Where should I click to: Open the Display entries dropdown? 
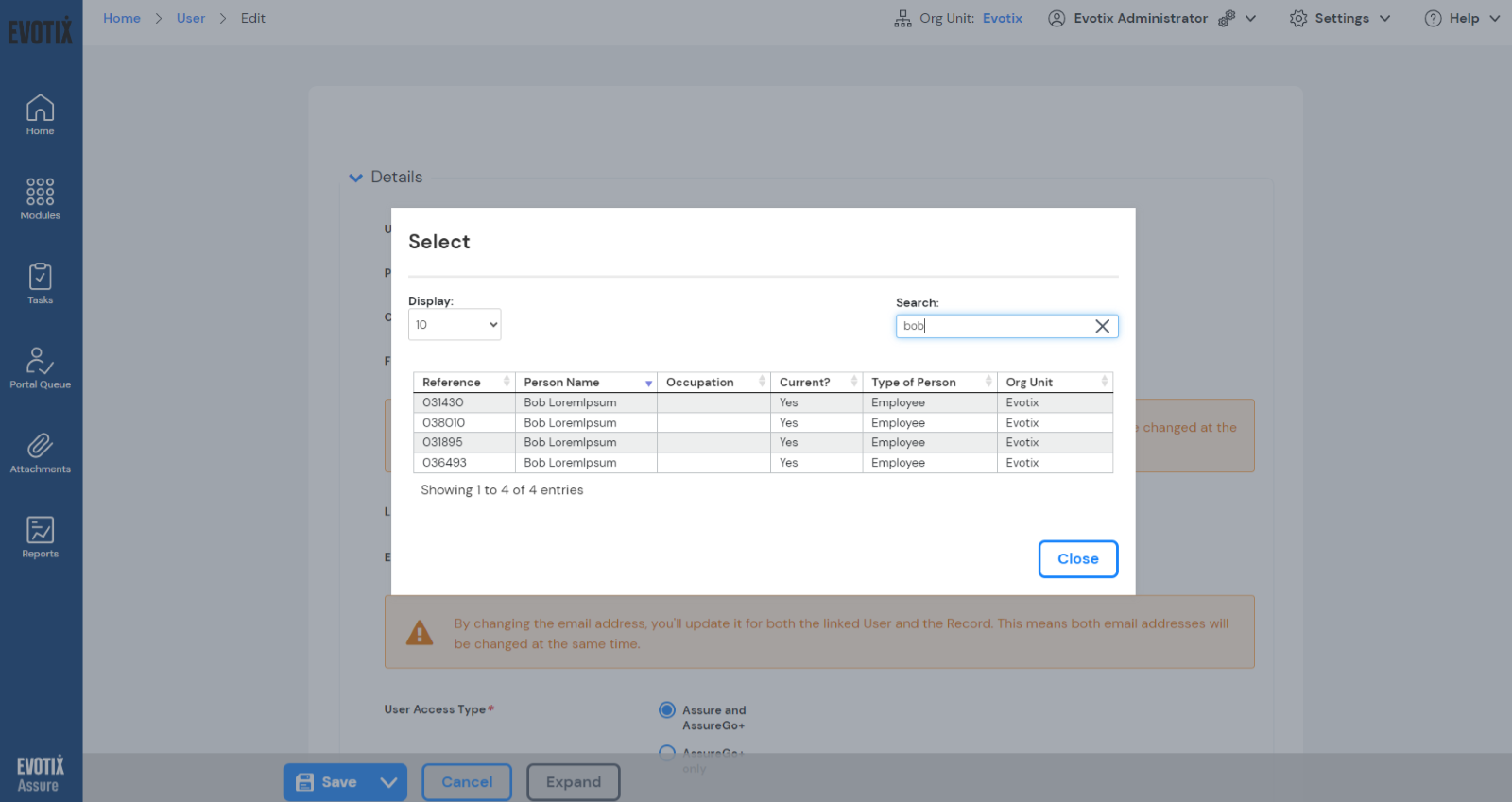pyautogui.click(x=455, y=325)
